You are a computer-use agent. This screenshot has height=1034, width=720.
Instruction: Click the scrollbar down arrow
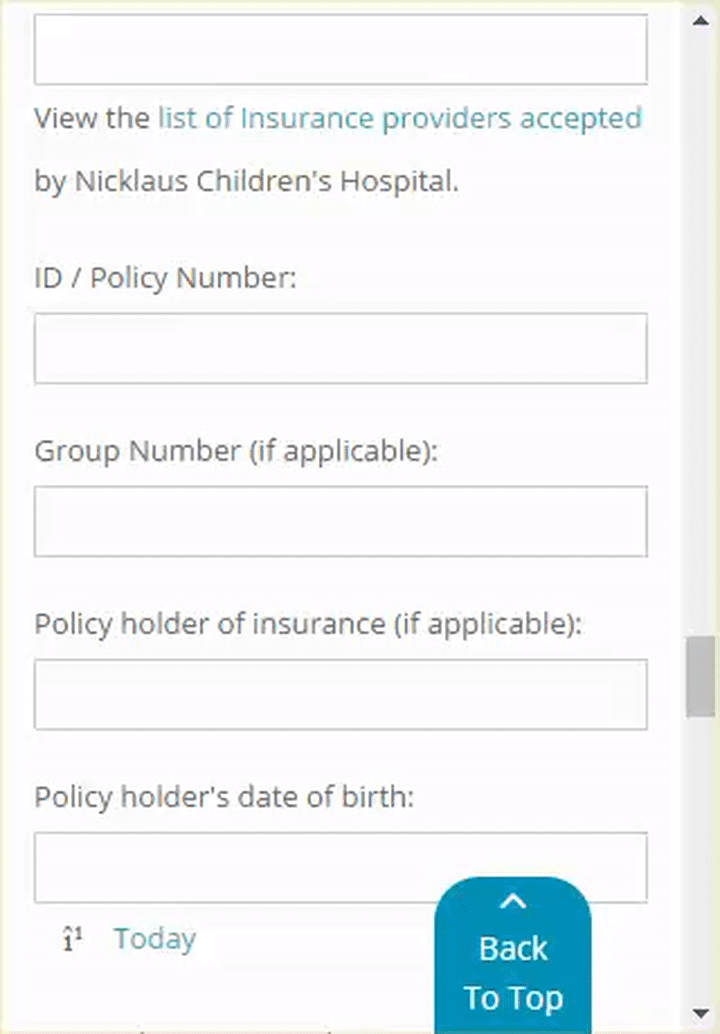700,1014
